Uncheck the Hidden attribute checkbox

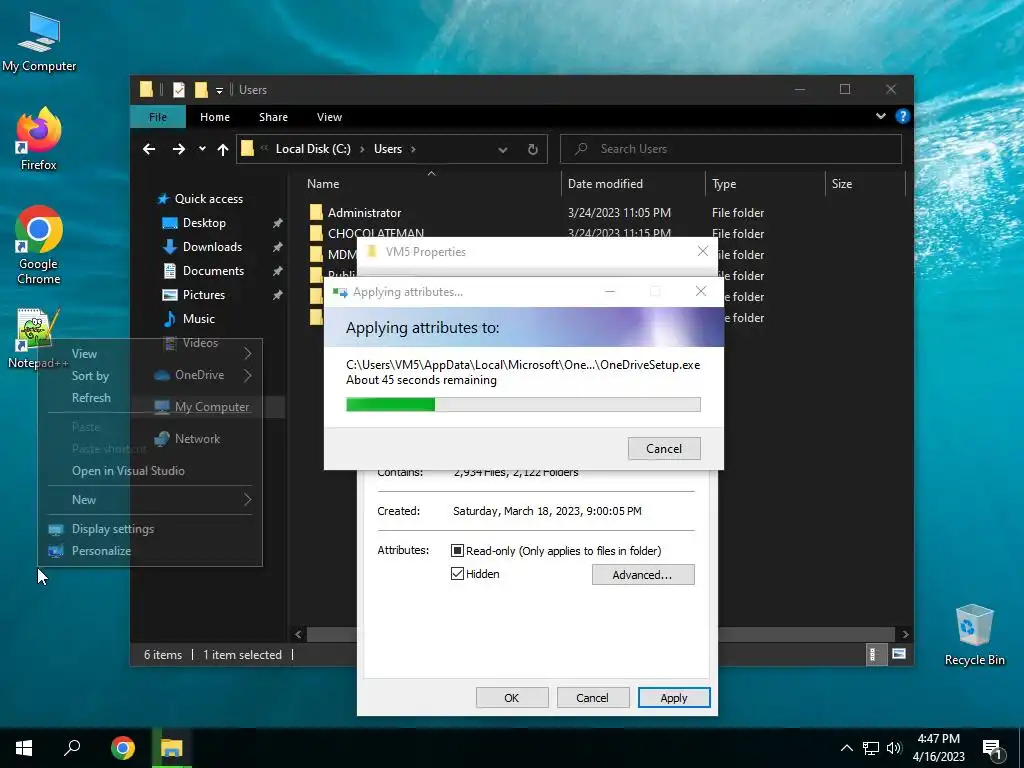[457, 574]
